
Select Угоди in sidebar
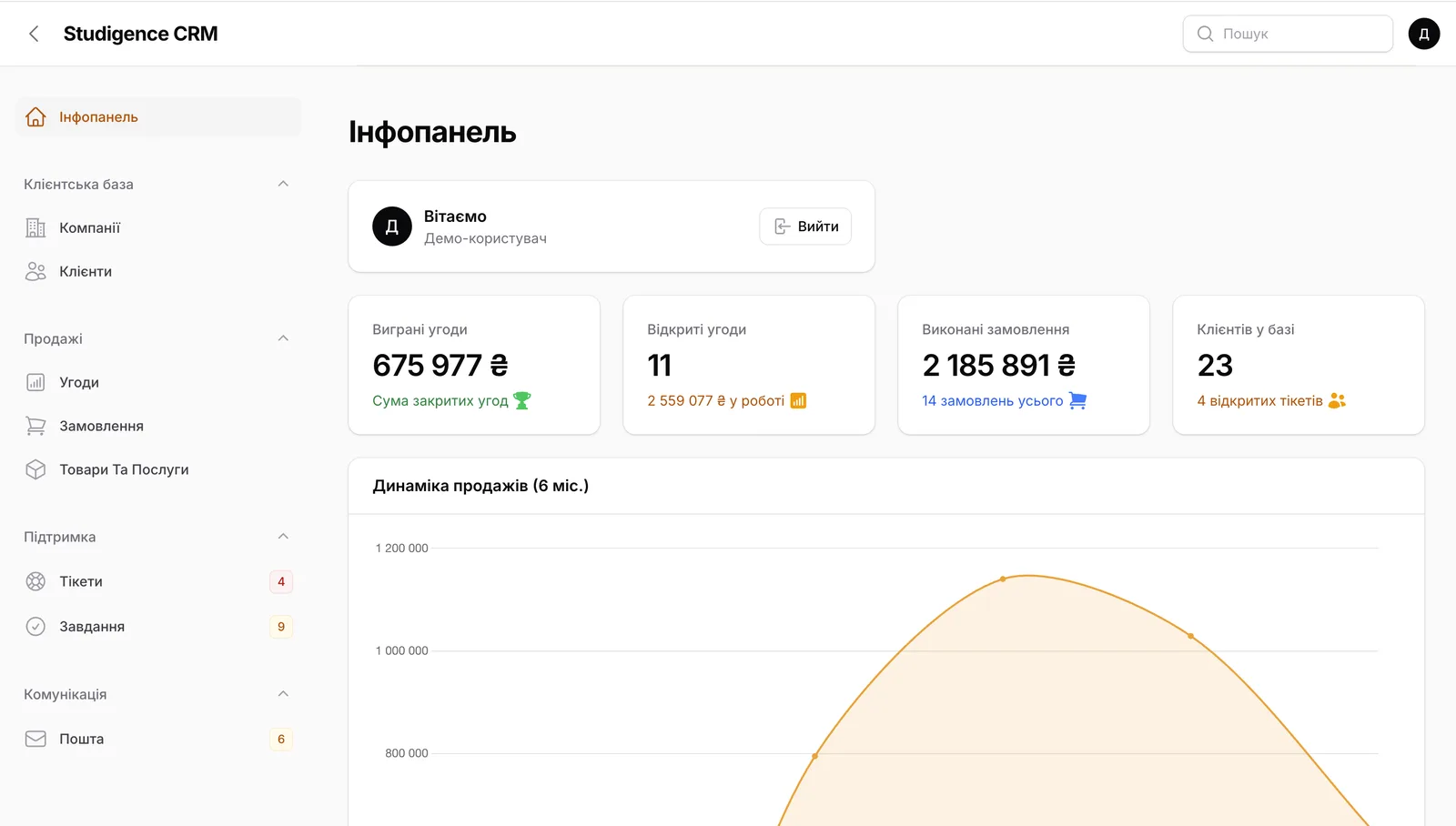[158, 382]
